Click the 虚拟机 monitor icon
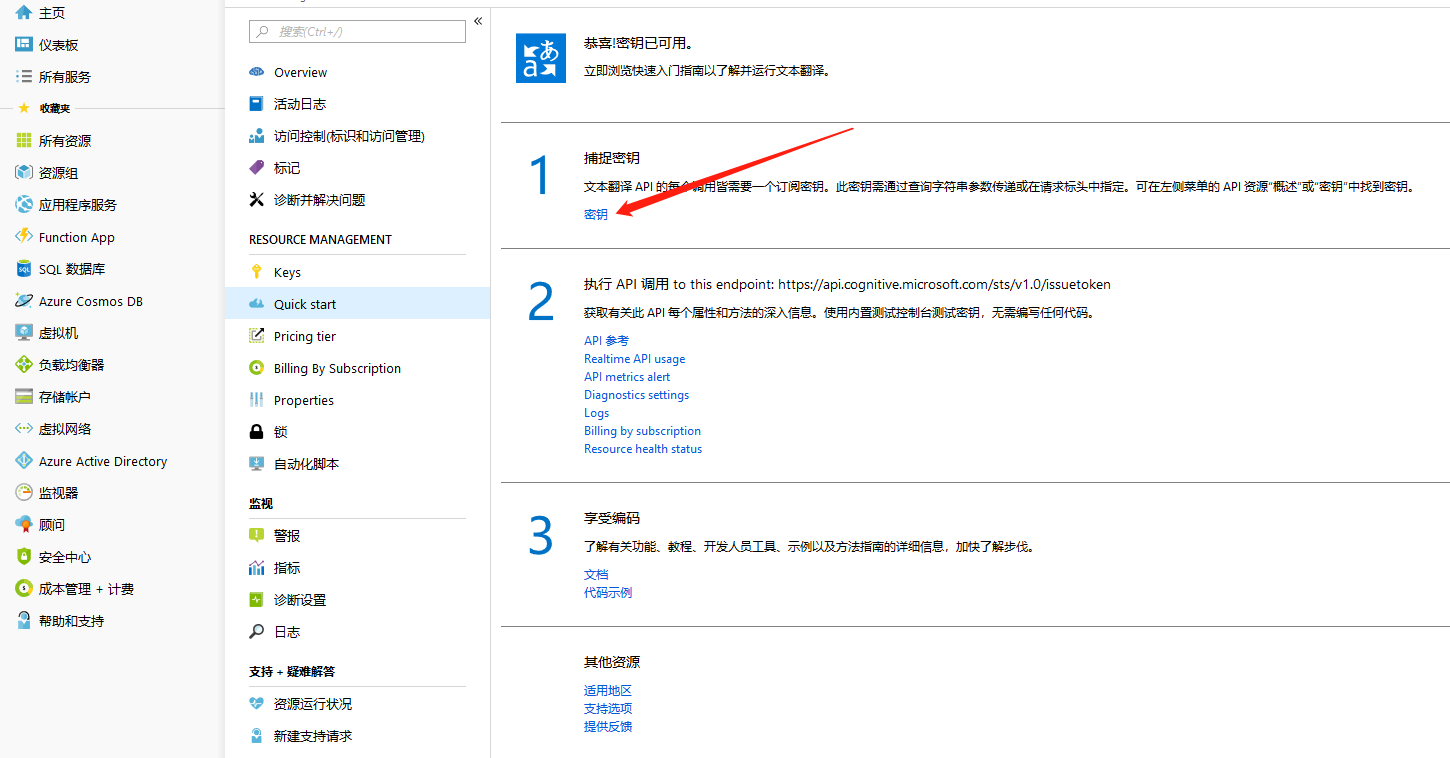This screenshot has height=758, width=1450. coord(24,333)
